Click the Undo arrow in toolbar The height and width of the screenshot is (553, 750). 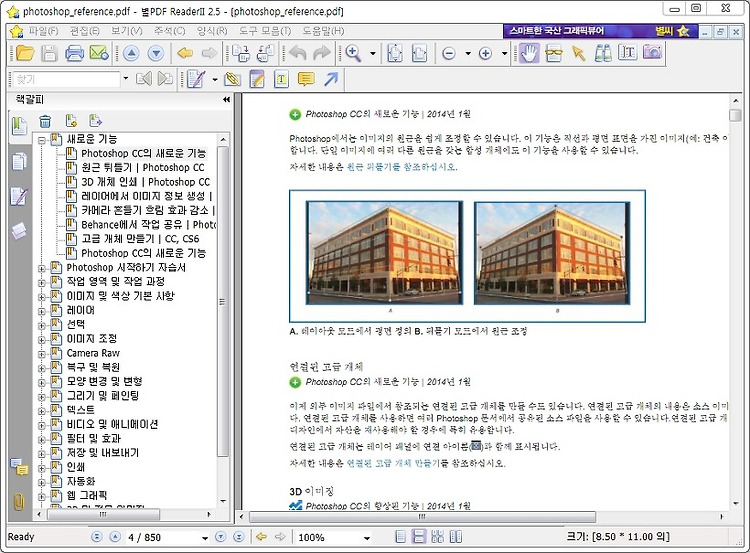click(x=298, y=53)
